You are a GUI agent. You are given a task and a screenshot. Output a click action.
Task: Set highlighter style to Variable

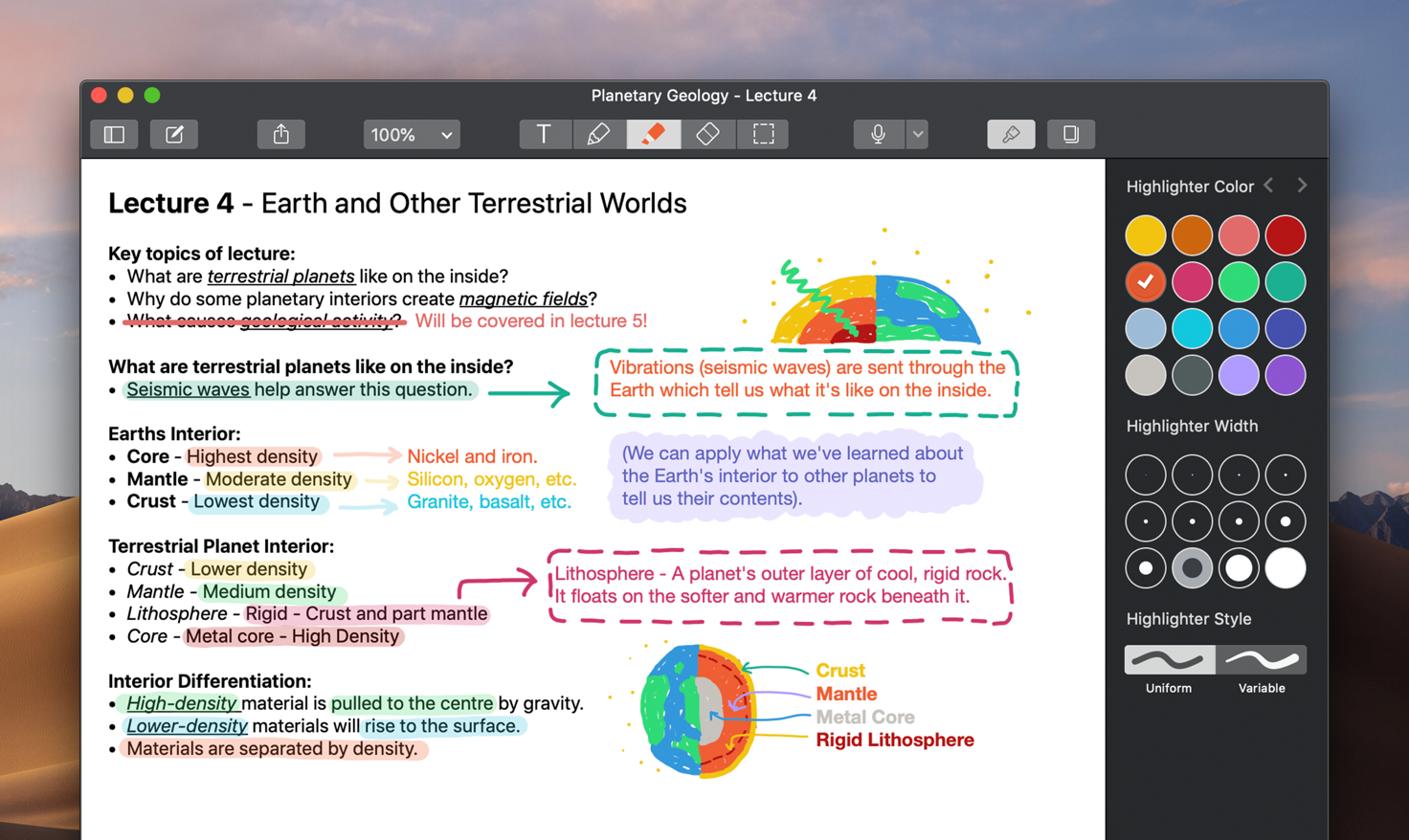[1262, 660]
